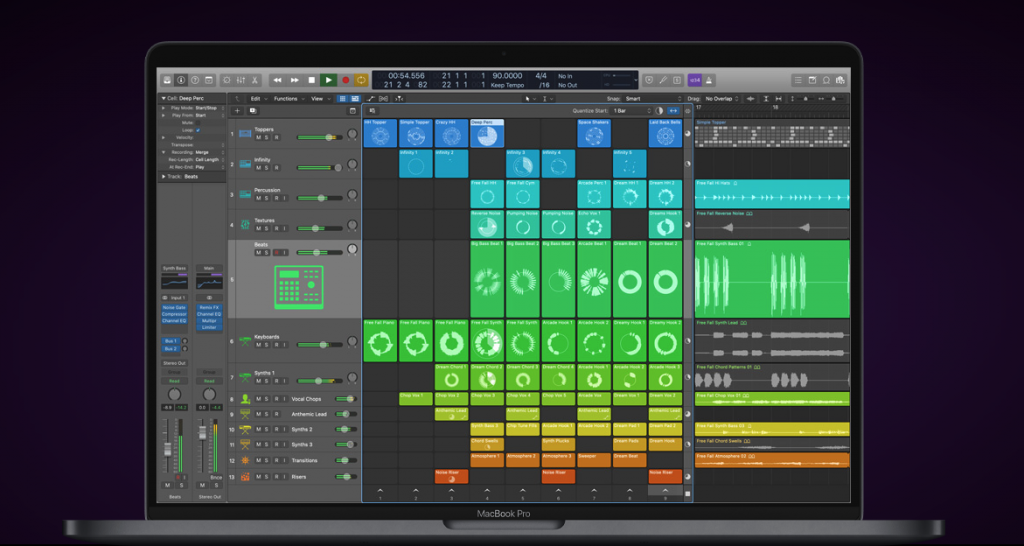Expand the Track: Beats disclosure triangle
Viewport: 1024px width, 546px height.
[163, 176]
